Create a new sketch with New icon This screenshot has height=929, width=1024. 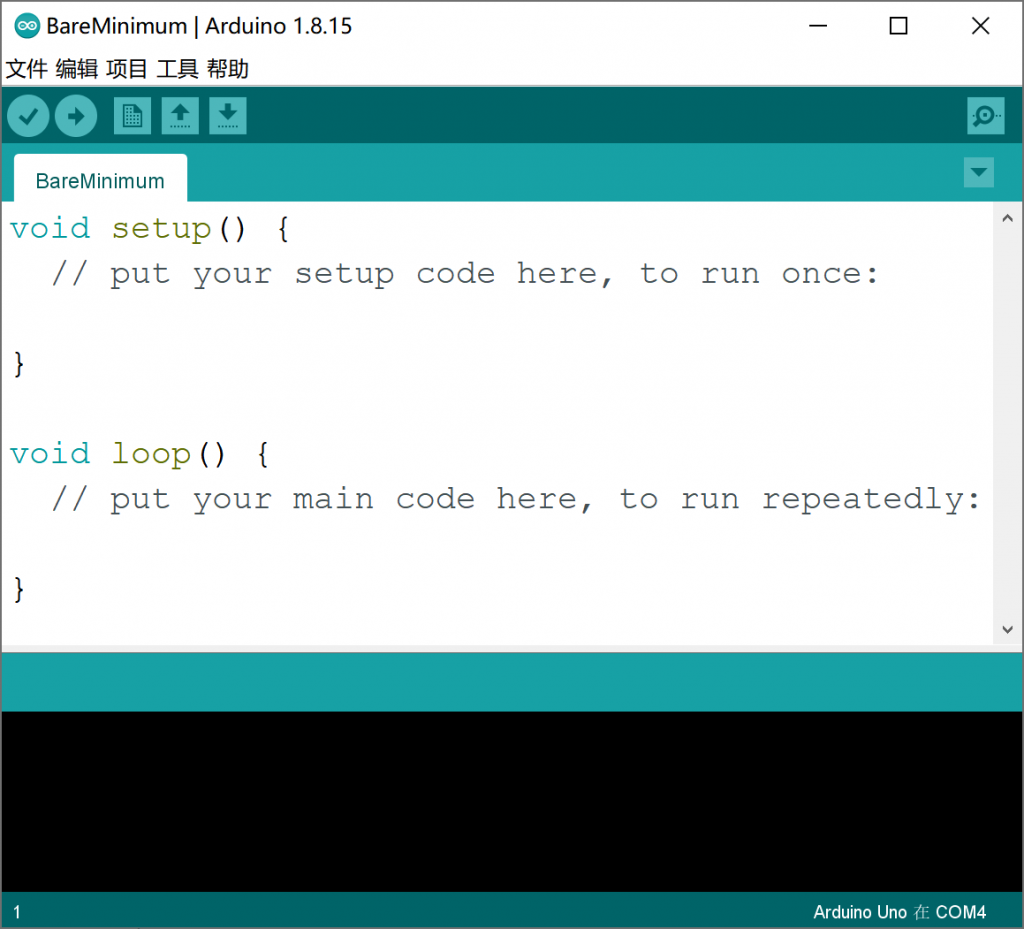pos(131,116)
